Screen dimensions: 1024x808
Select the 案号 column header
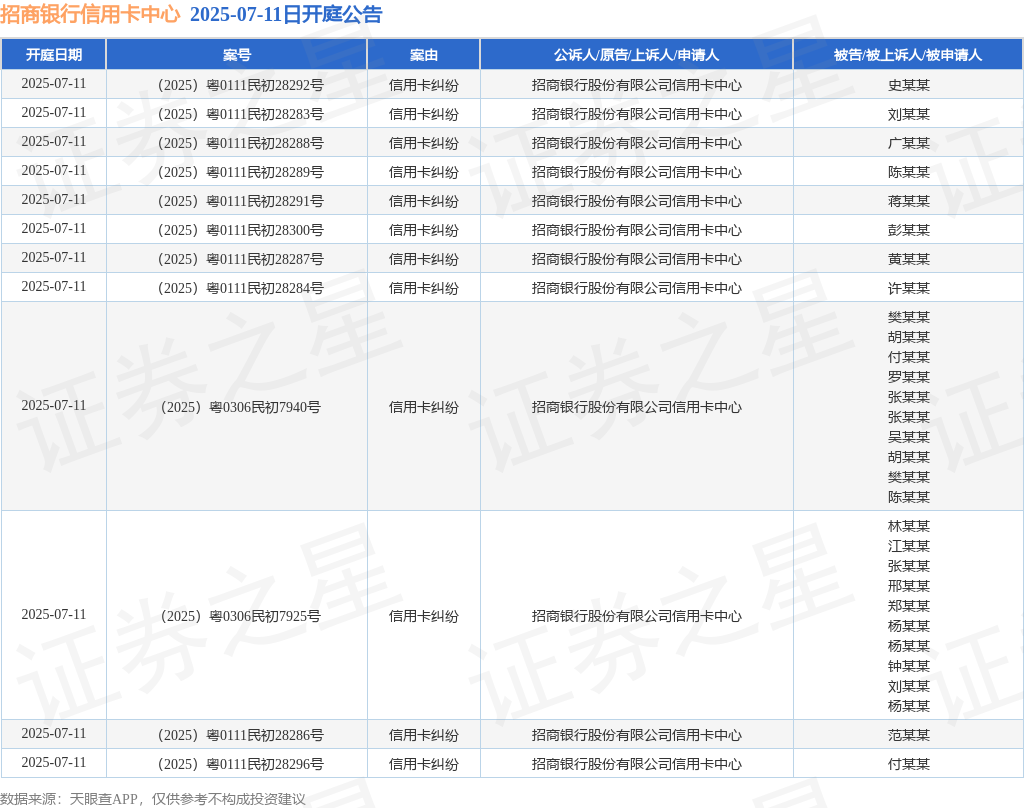tap(236, 55)
